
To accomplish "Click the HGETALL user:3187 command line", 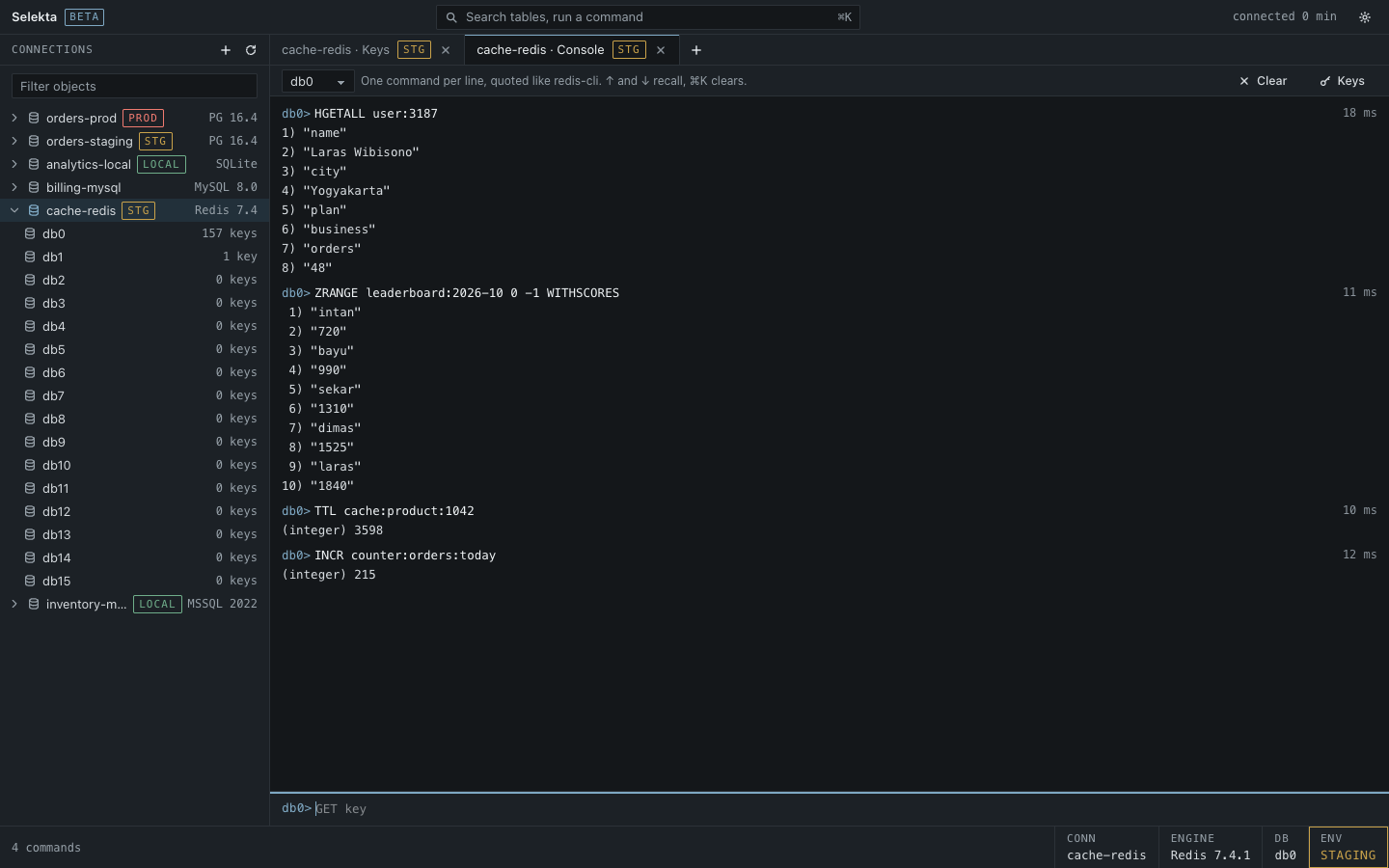I will pos(376,114).
